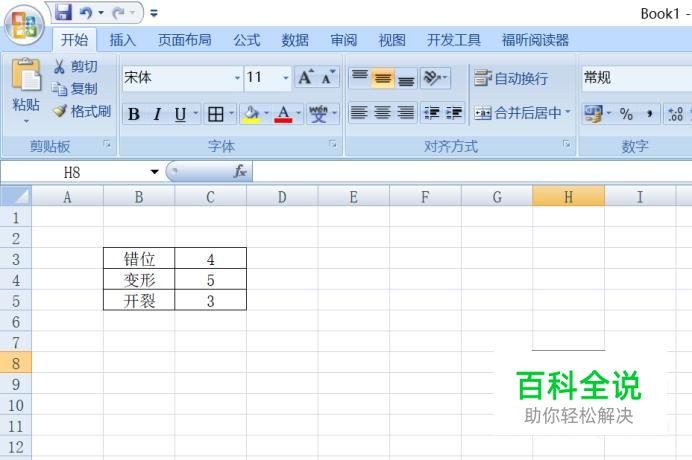Go to the 公式 tab

(247, 40)
